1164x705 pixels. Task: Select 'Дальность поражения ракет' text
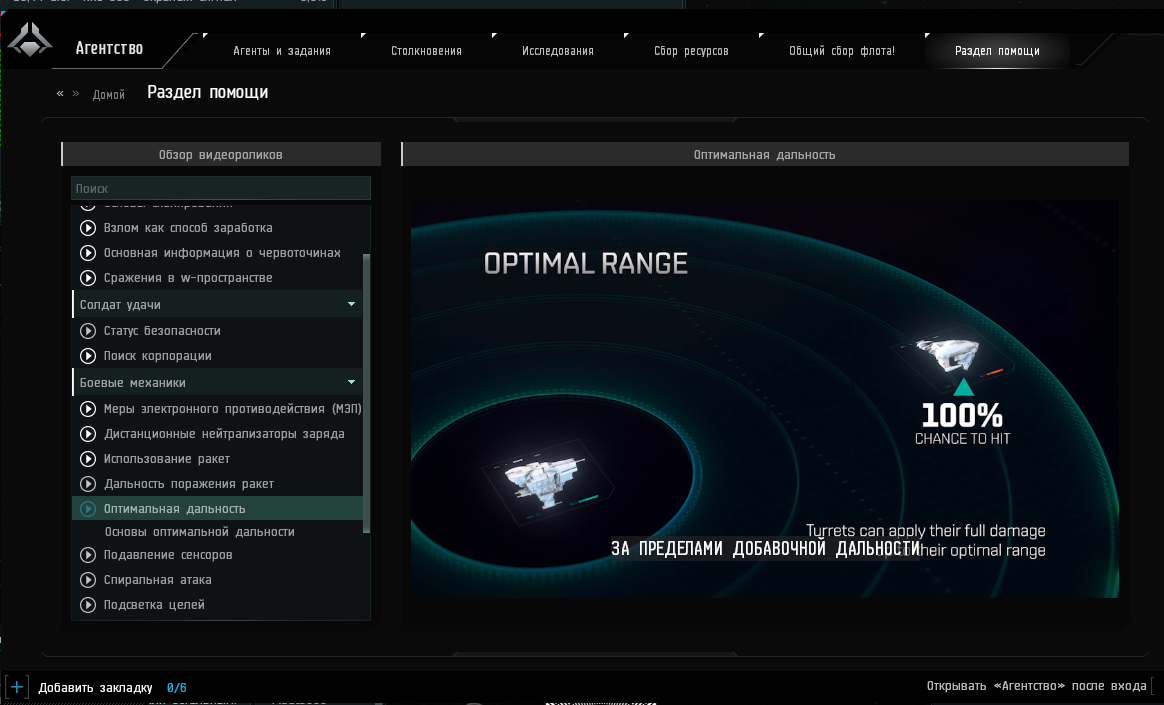point(189,484)
